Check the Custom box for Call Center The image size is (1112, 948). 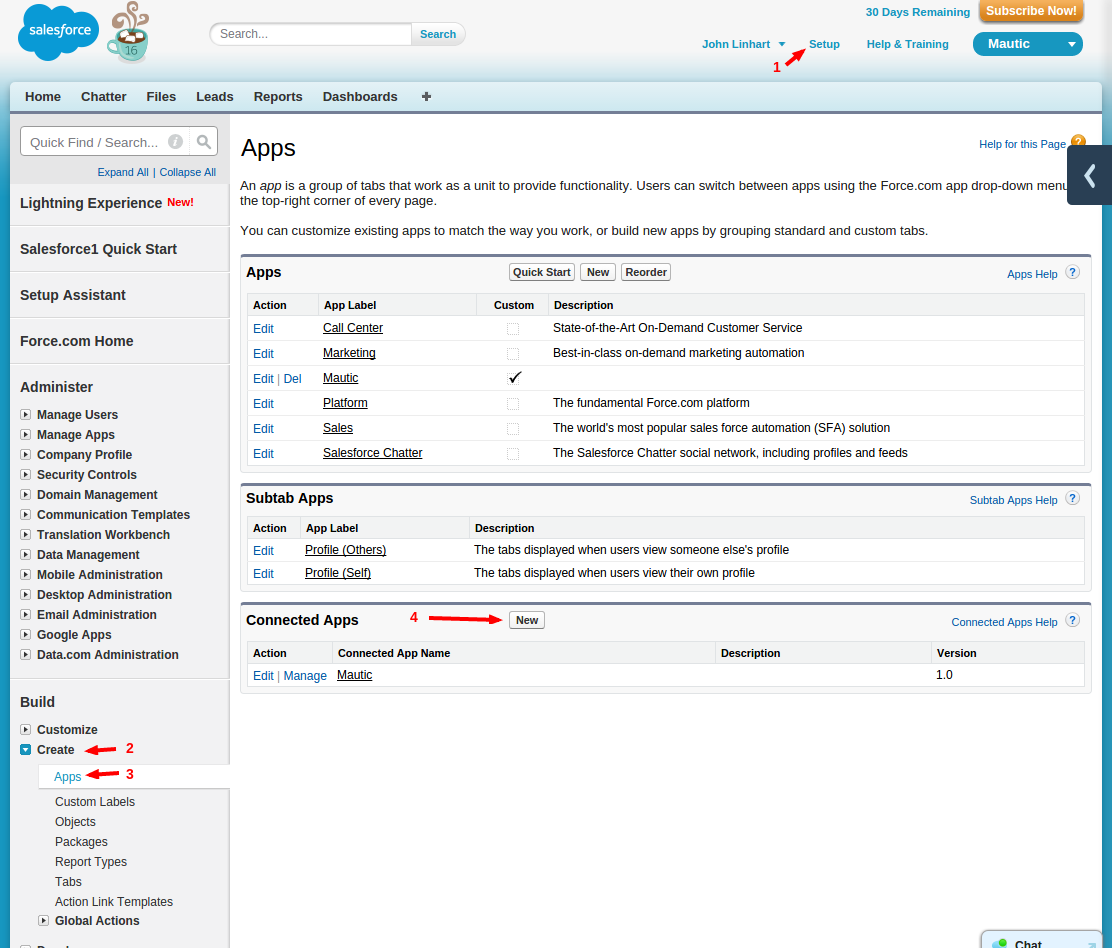coord(512,327)
